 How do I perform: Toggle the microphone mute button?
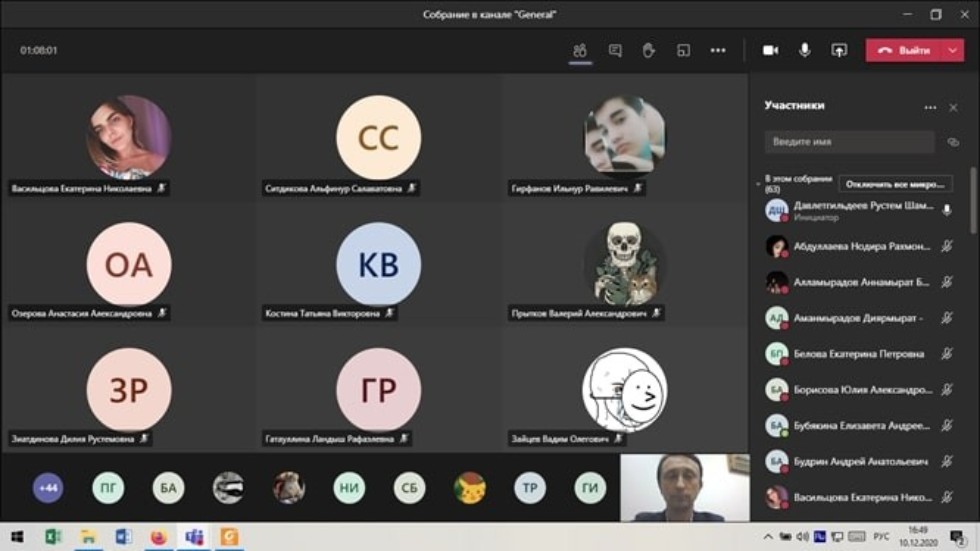tap(804, 50)
